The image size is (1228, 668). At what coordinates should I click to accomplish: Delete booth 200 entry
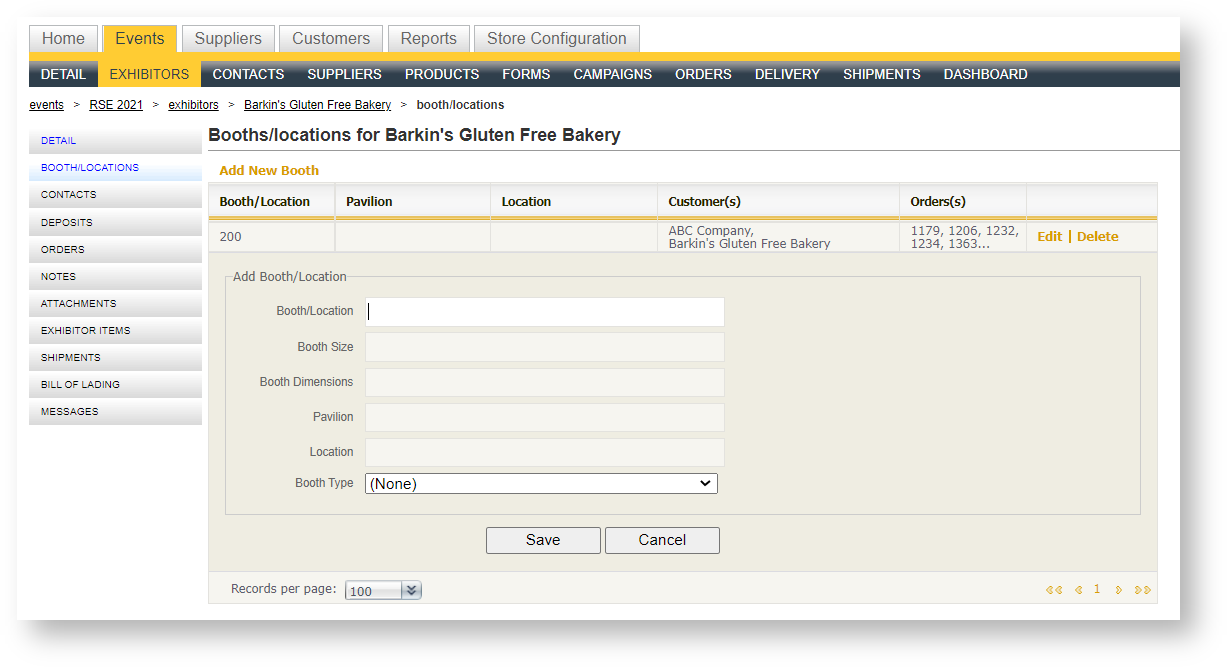click(1097, 237)
